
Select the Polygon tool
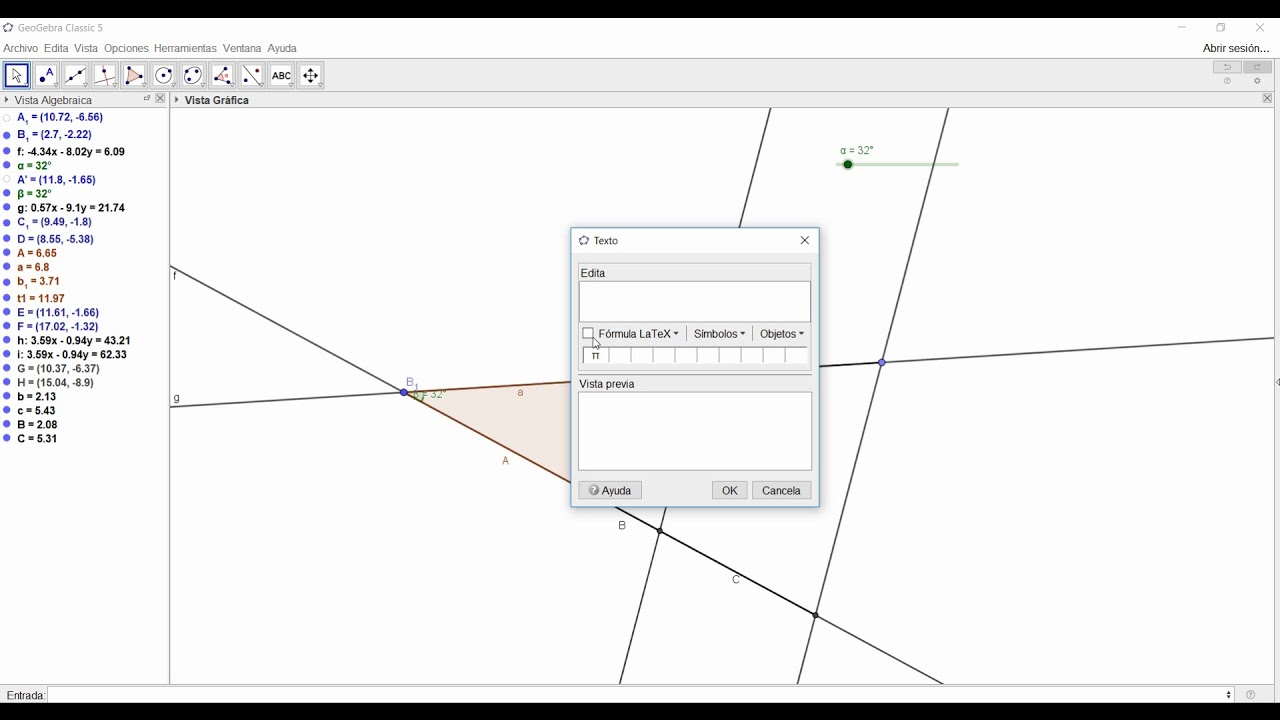tap(134, 76)
